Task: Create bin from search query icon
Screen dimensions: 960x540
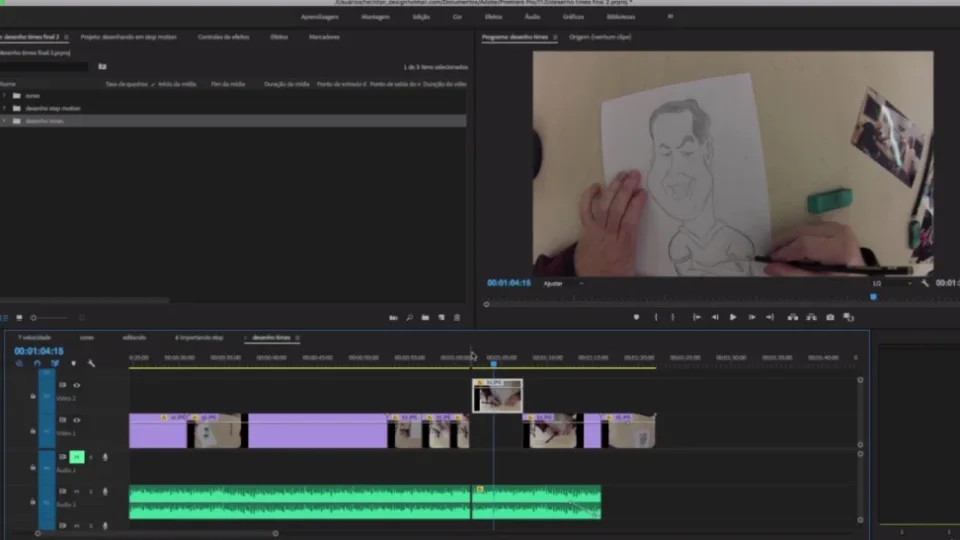Action: coord(102,66)
